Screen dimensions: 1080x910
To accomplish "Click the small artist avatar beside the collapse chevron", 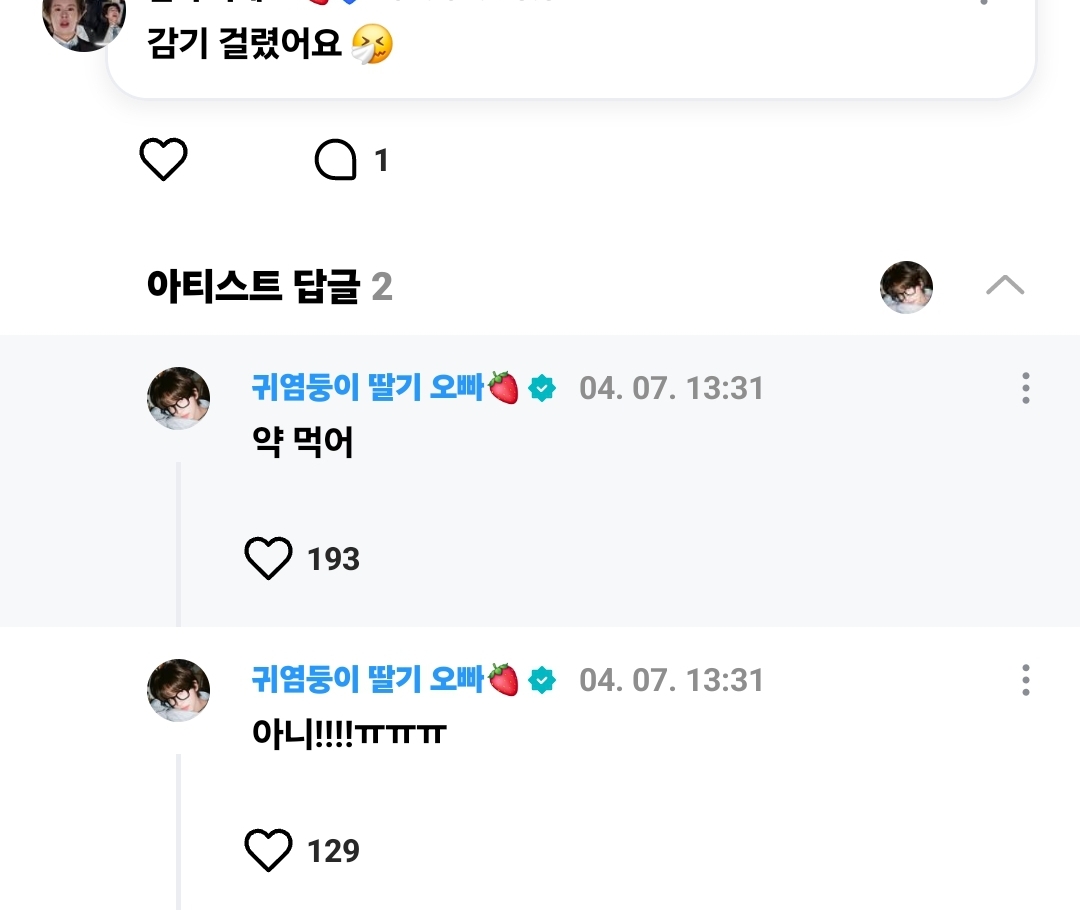I will point(906,287).
